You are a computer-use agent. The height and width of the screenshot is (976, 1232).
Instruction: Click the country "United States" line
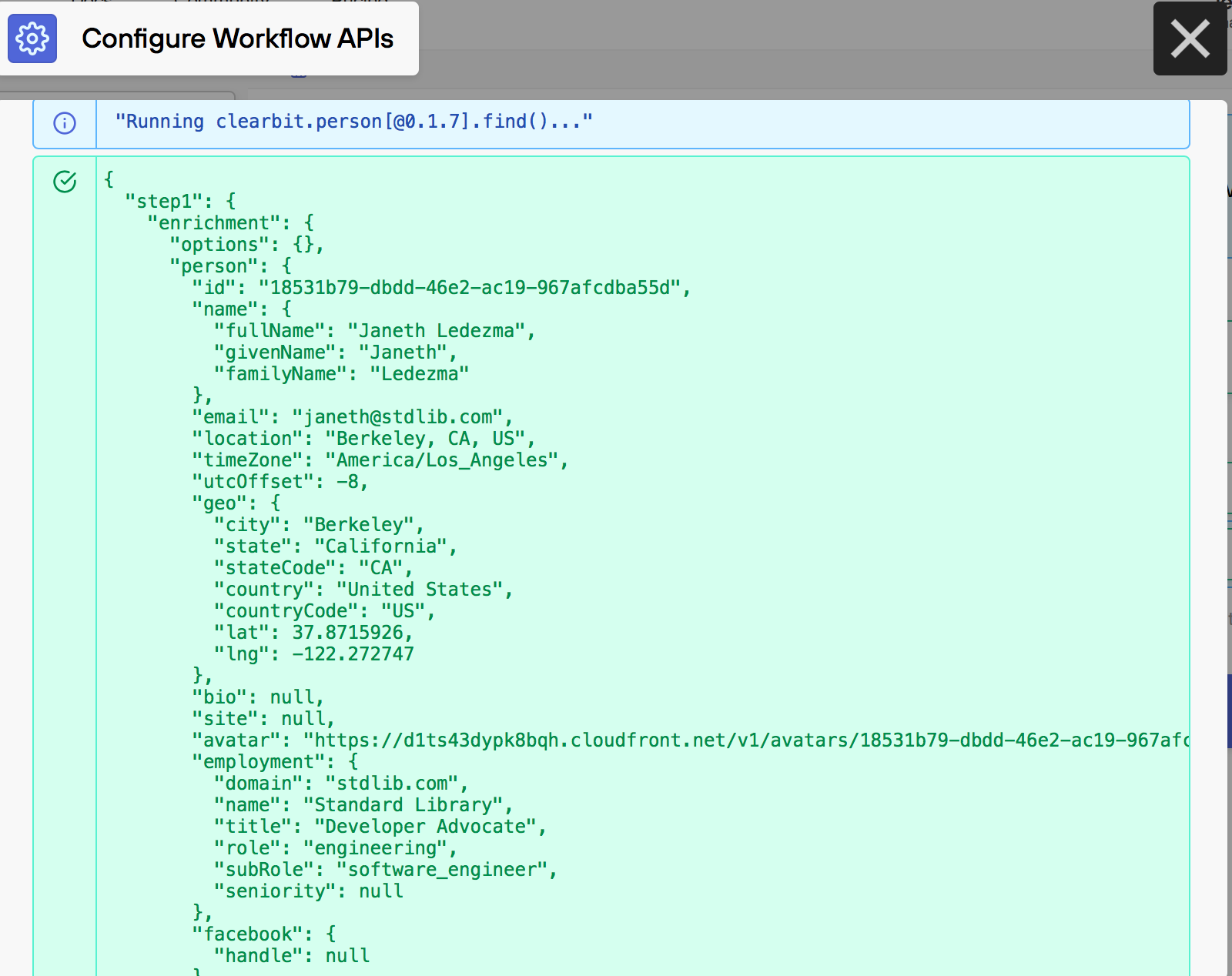[363, 590]
